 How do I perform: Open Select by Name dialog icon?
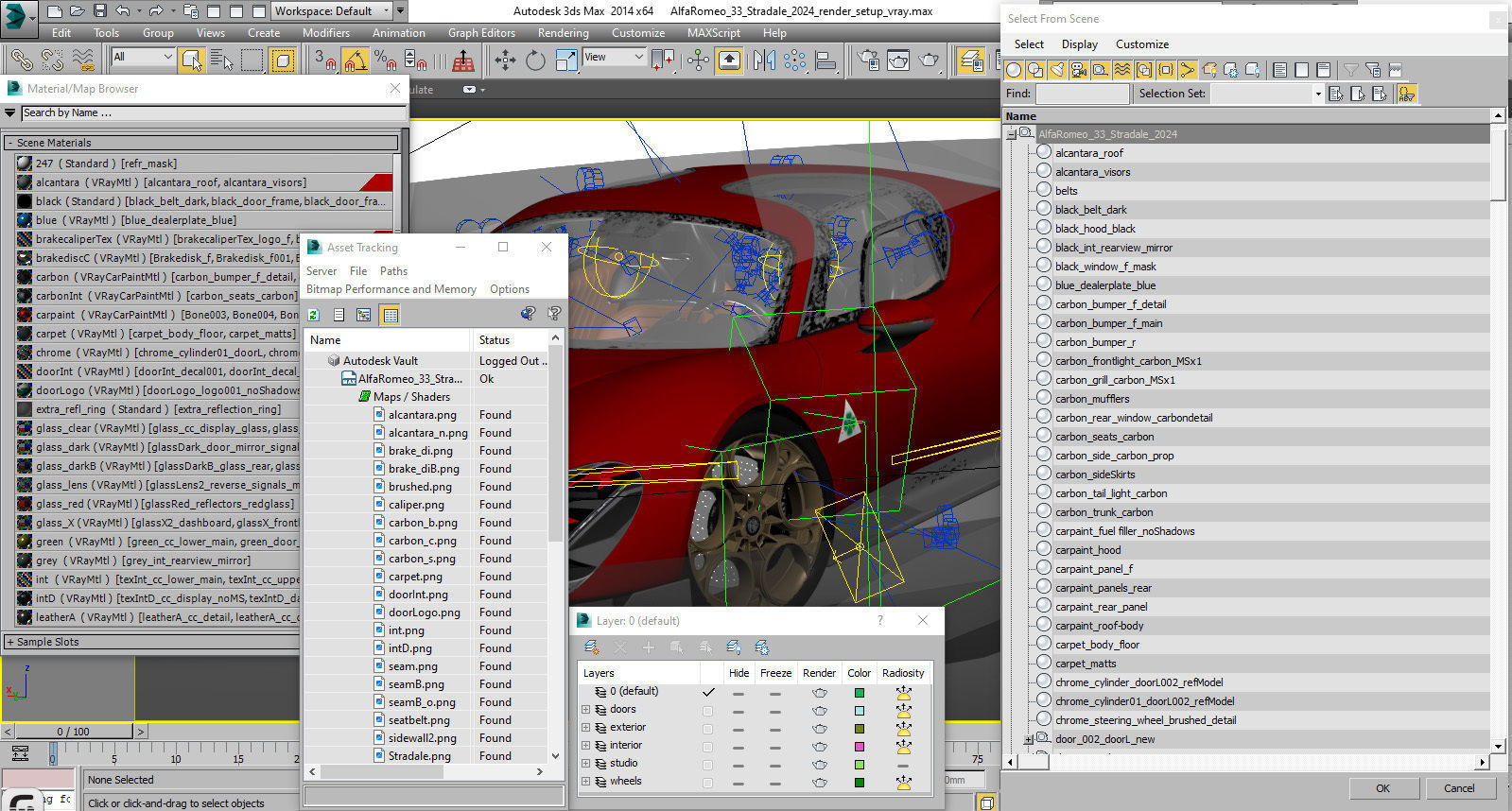(222, 60)
